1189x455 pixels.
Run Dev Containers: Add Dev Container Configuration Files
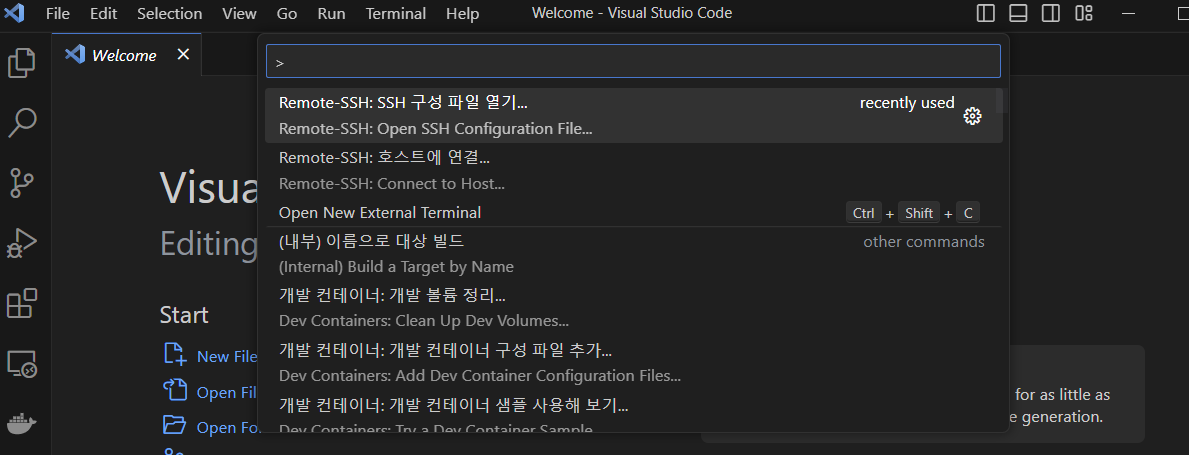click(x=633, y=362)
